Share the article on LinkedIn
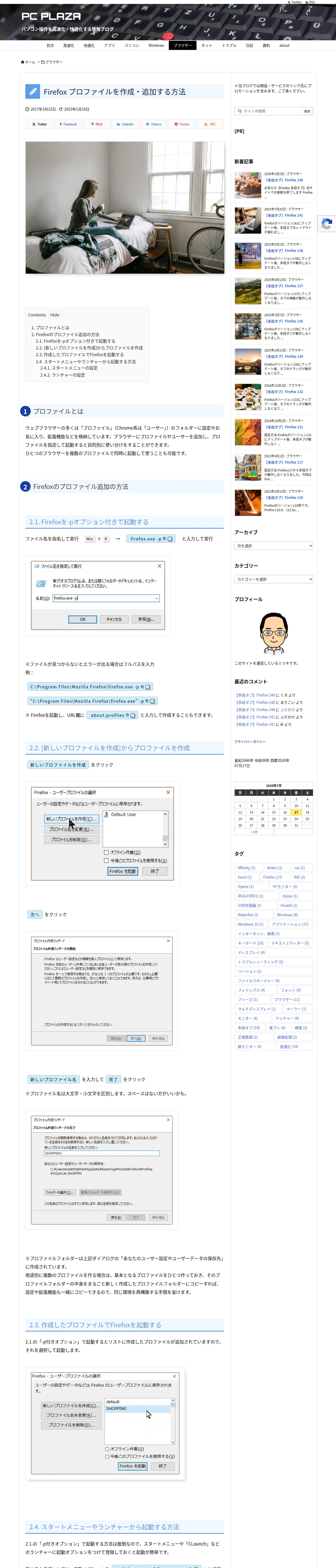This screenshot has height=1568, width=336. 125,124
